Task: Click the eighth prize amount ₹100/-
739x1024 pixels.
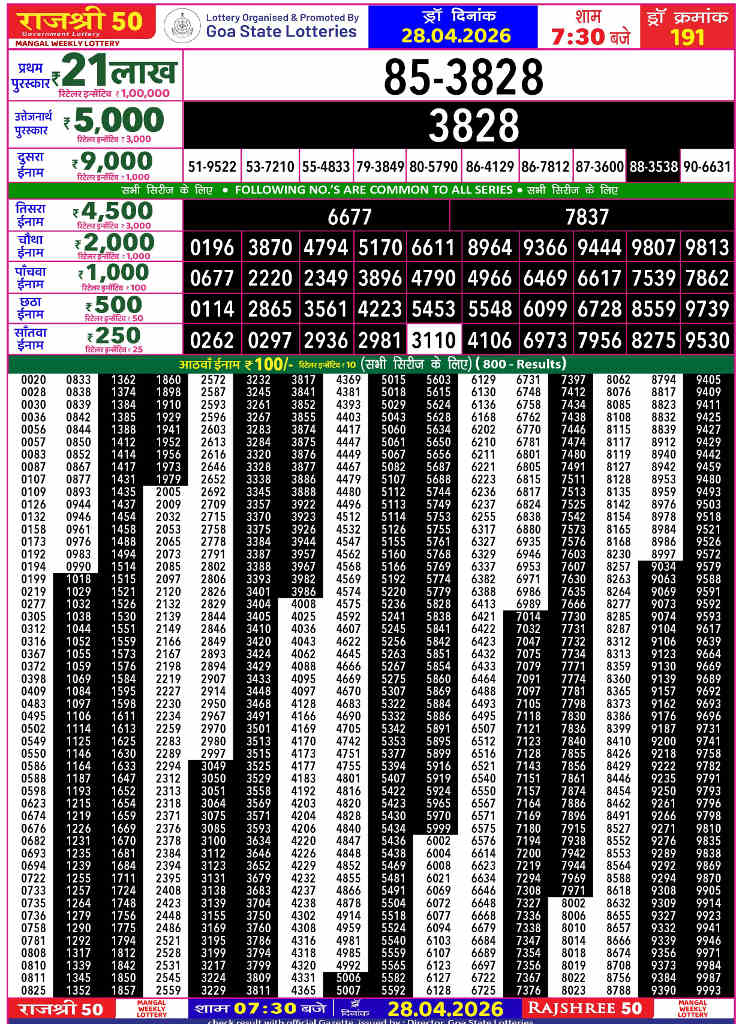Action: pos(269,364)
